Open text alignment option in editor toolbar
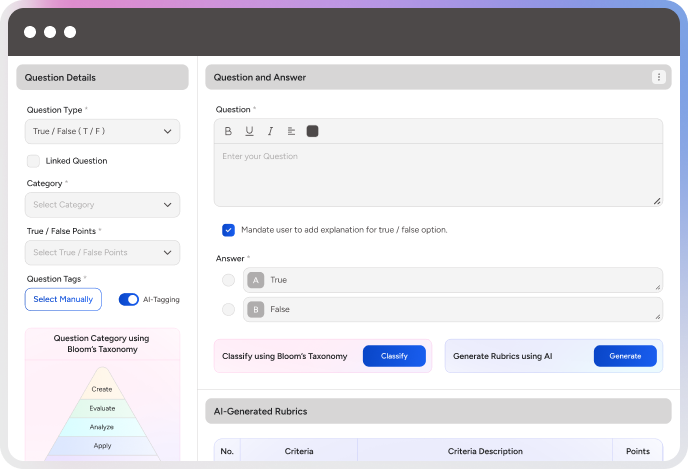 [x=291, y=131]
